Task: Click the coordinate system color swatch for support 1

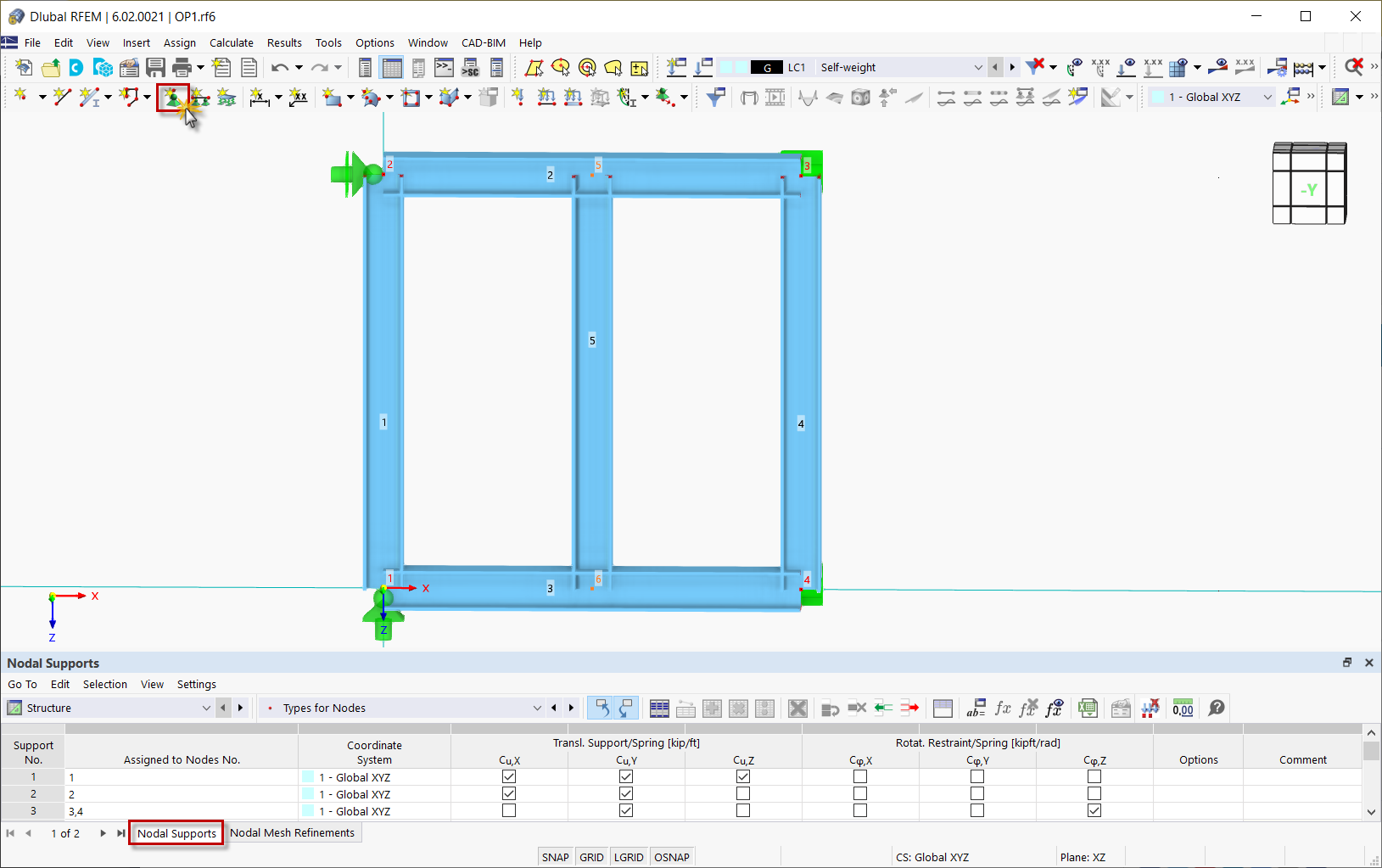Action: pyautogui.click(x=306, y=776)
